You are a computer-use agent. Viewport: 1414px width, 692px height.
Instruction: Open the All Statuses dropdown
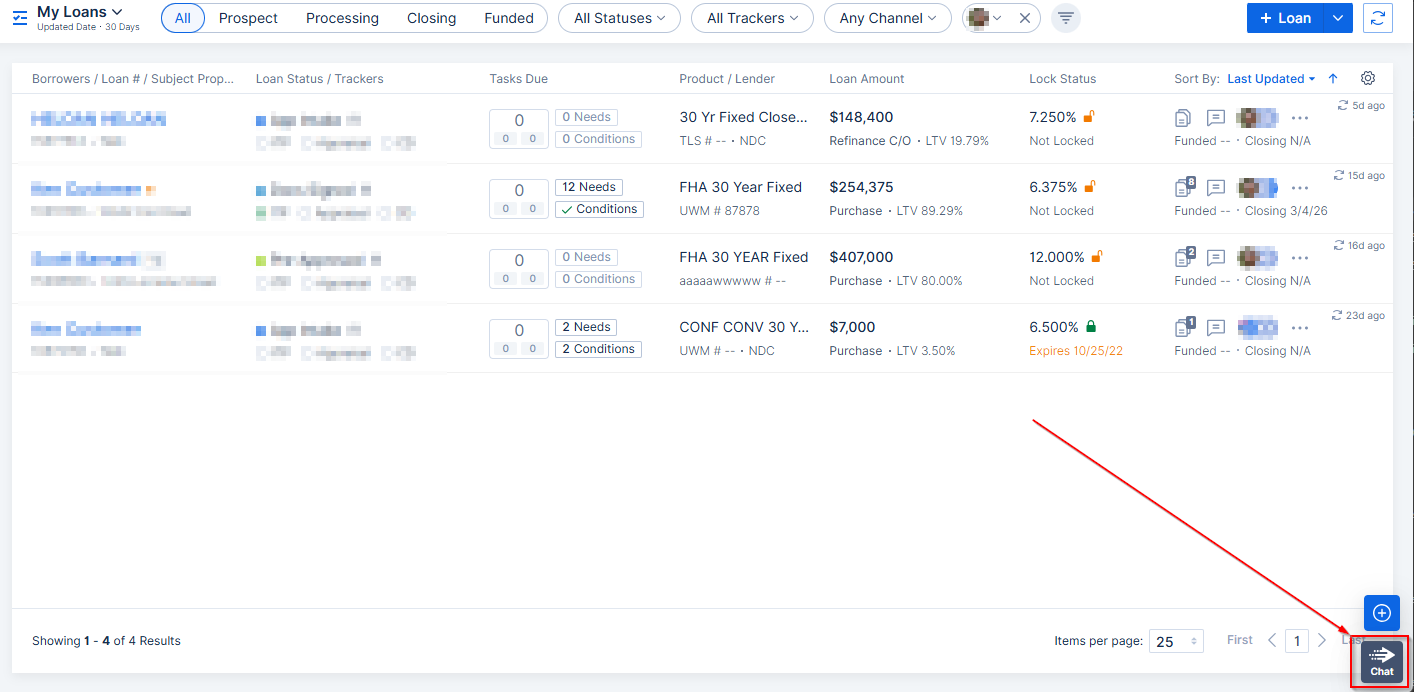pos(618,18)
